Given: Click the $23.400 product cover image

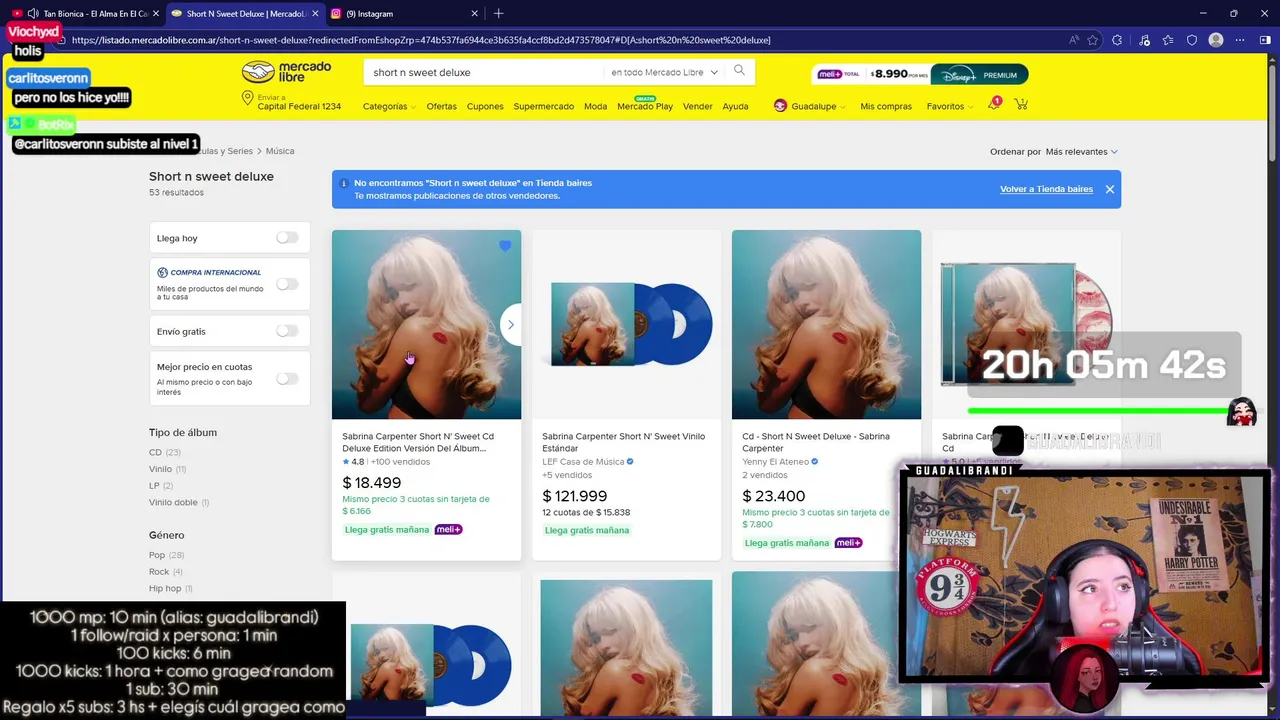Looking at the screenshot, I should 826,325.
